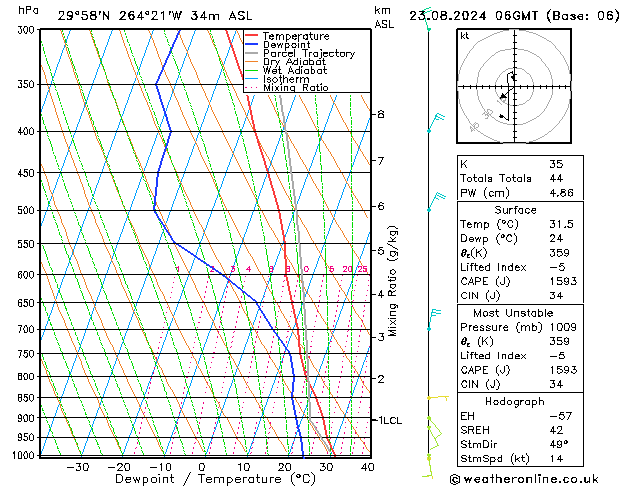Click the hodograph circular plot
This screenshot has width=629, height=486.
click(513, 88)
